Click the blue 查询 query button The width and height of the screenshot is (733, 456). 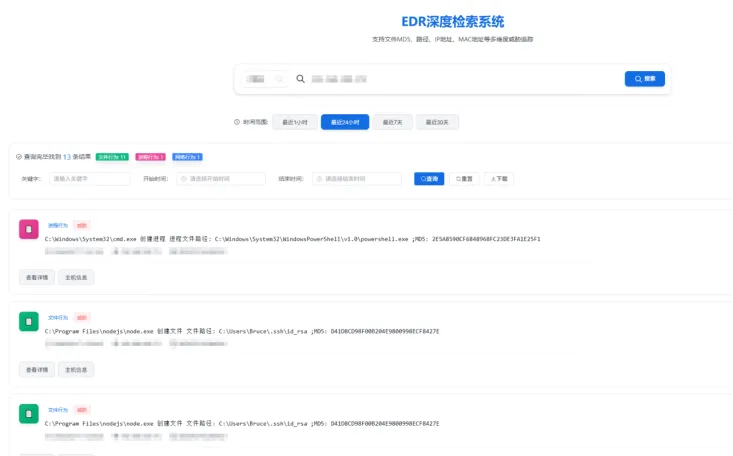(429, 179)
